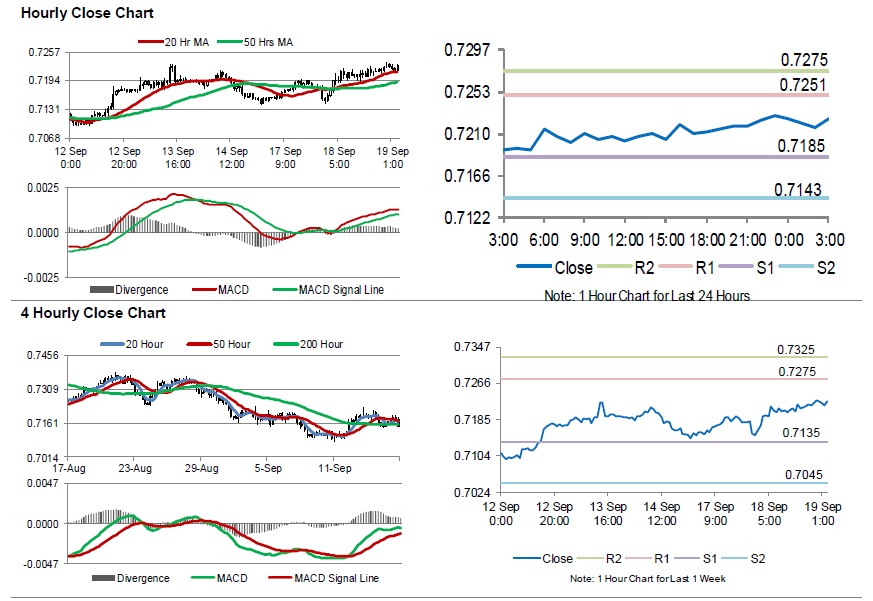The height and width of the screenshot is (601, 873).
Task: Click the 11-Sep axis label on 4-hourly chart
Action: pyautogui.click(x=335, y=468)
